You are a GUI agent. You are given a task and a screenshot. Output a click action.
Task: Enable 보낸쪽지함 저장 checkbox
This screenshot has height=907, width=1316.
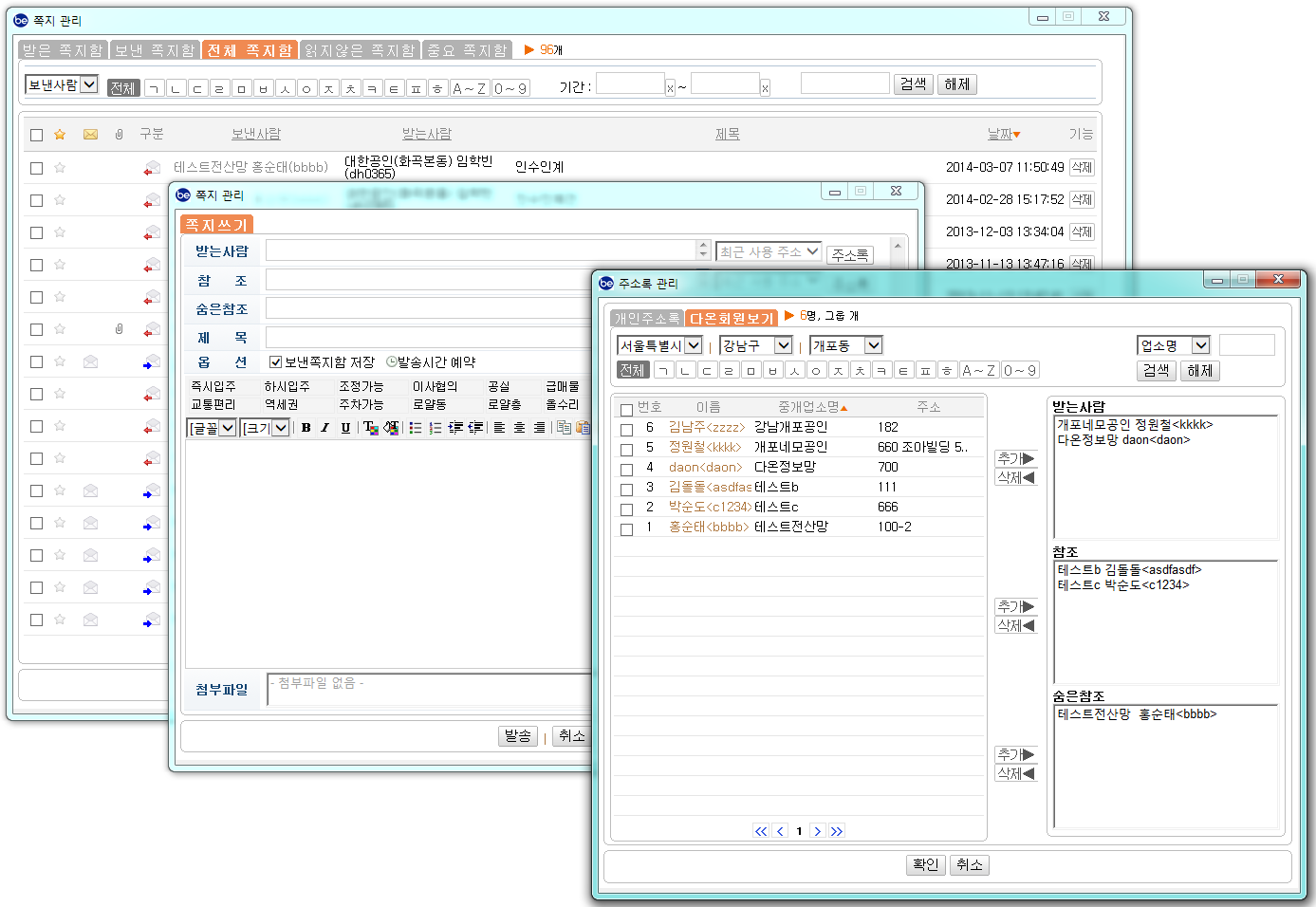(x=275, y=362)
